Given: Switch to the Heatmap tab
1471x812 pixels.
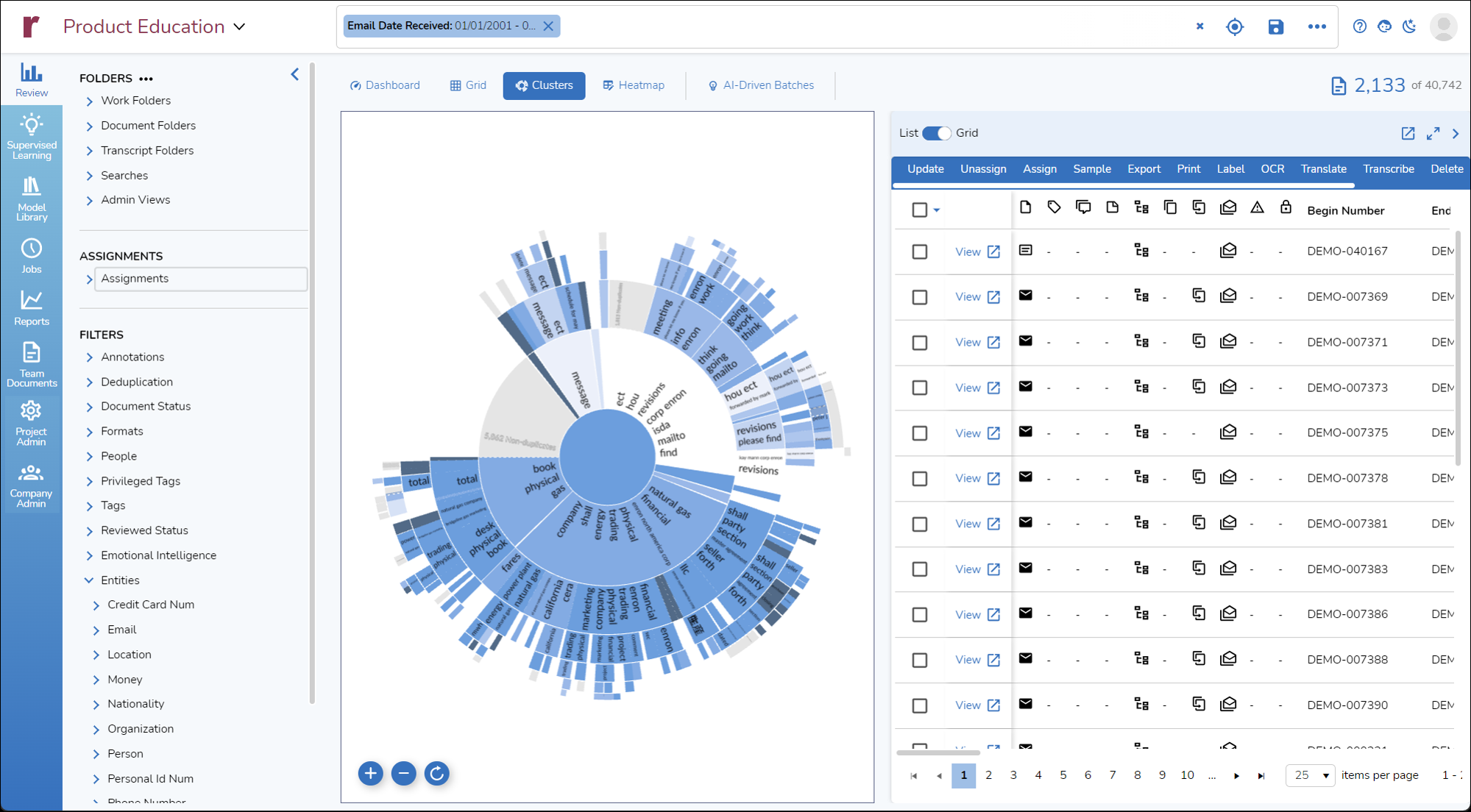Looking at the screenshot, I should point(633,85).
